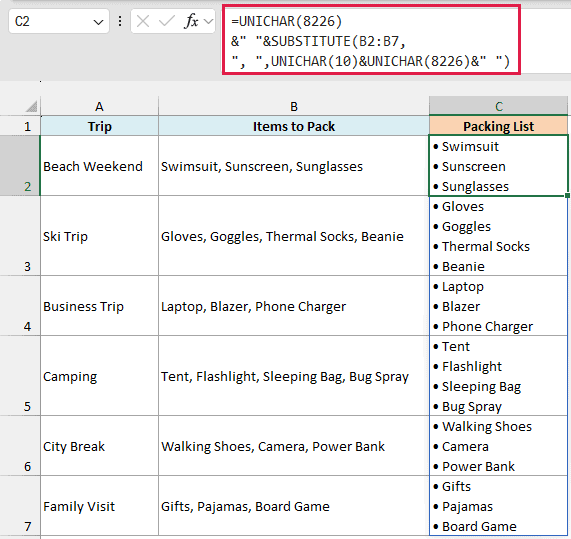Select the Ski Trip cell

tap(99, 236)
